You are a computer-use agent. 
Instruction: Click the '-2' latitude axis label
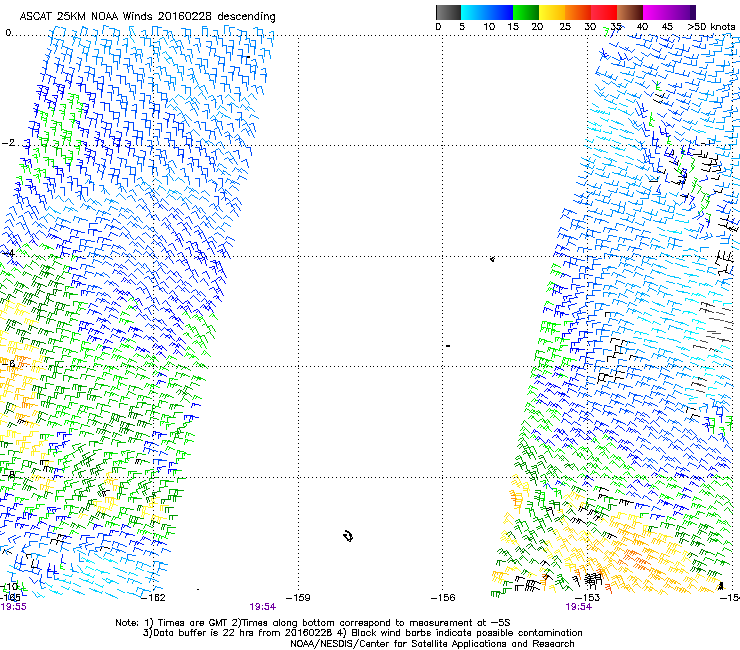click(x=9, y=143)
